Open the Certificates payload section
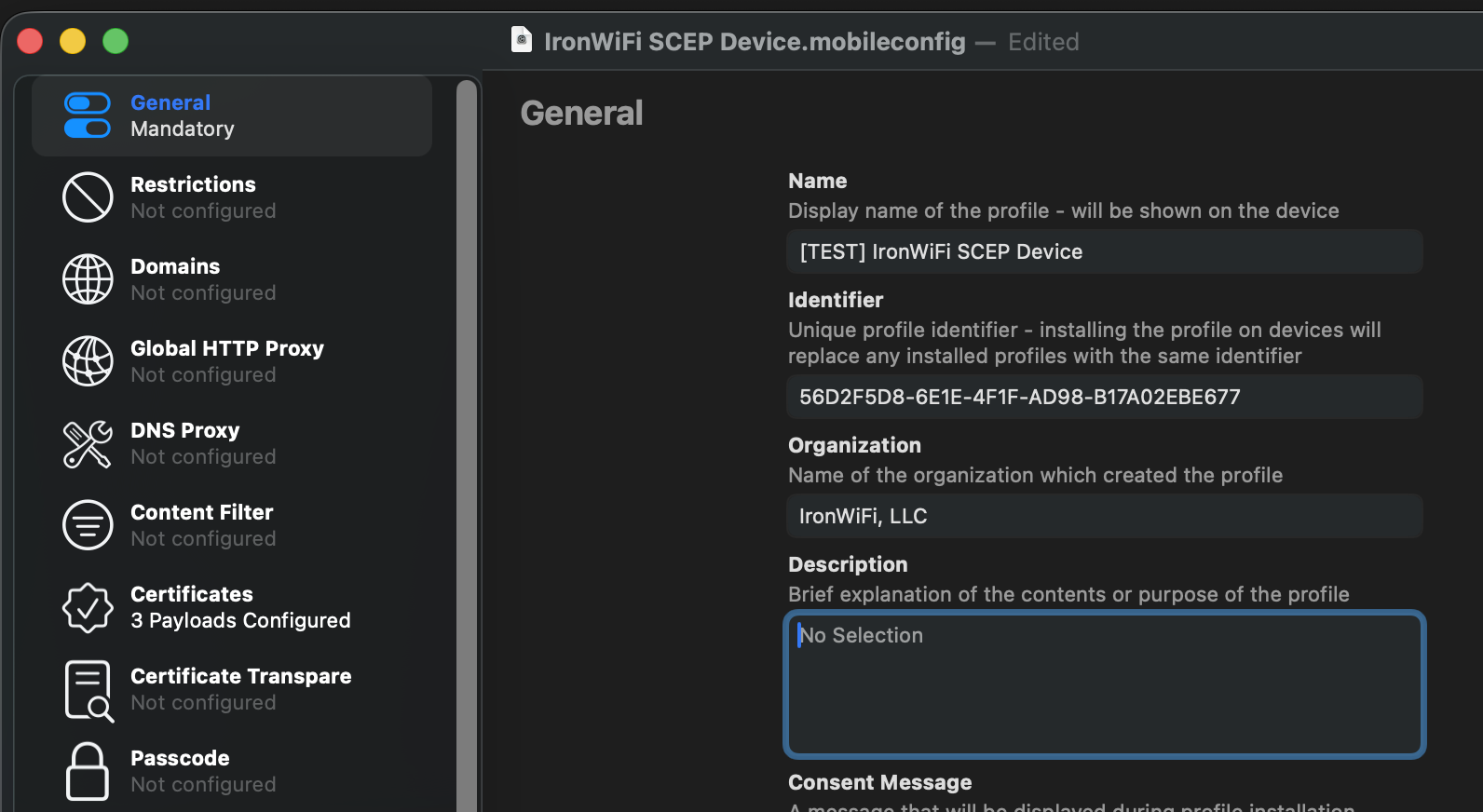Screen dimensions: 1483x812 tap(239, 607)
